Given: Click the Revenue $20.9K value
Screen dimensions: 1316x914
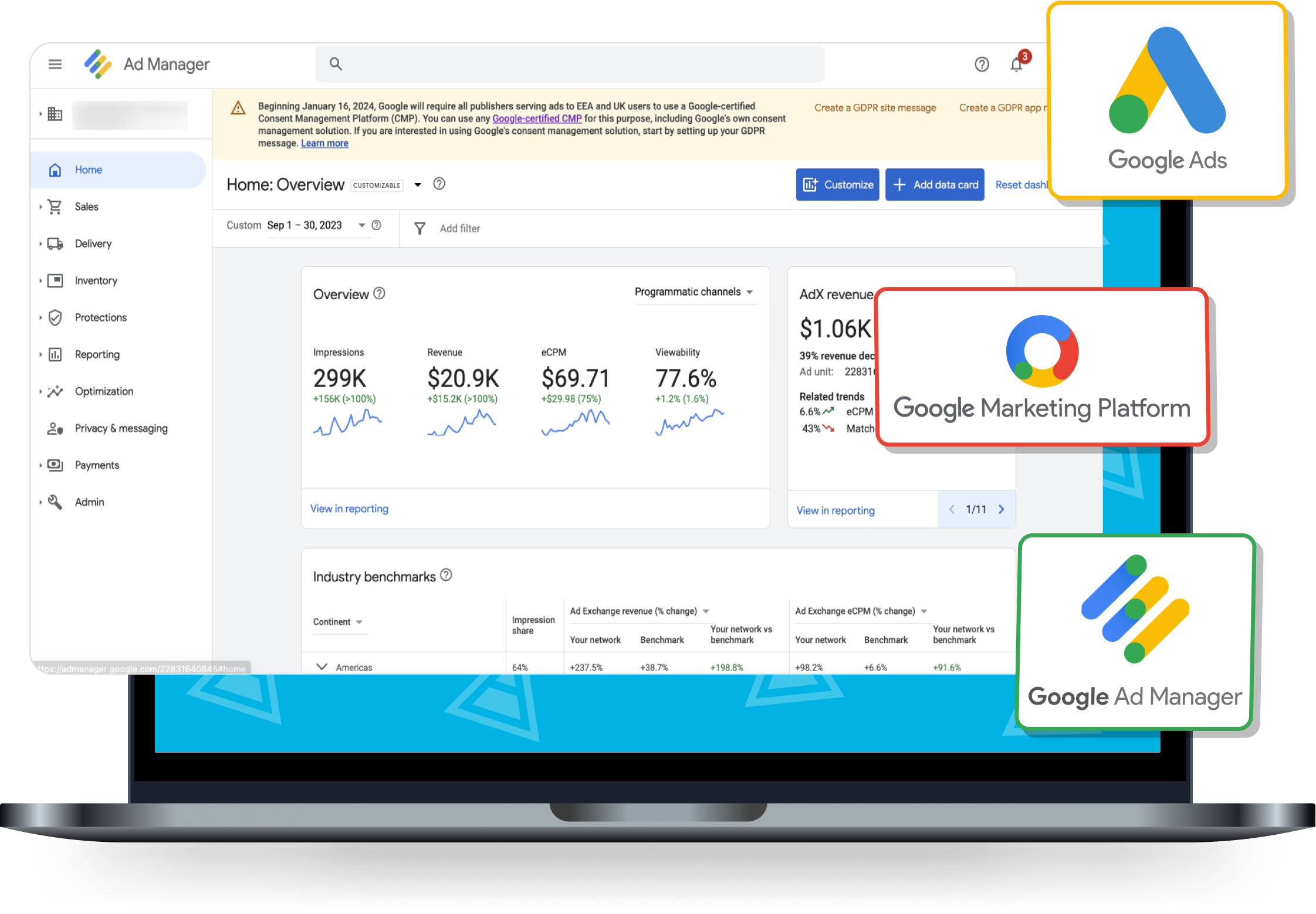Looking at the screenshot, I should (463, 378).
